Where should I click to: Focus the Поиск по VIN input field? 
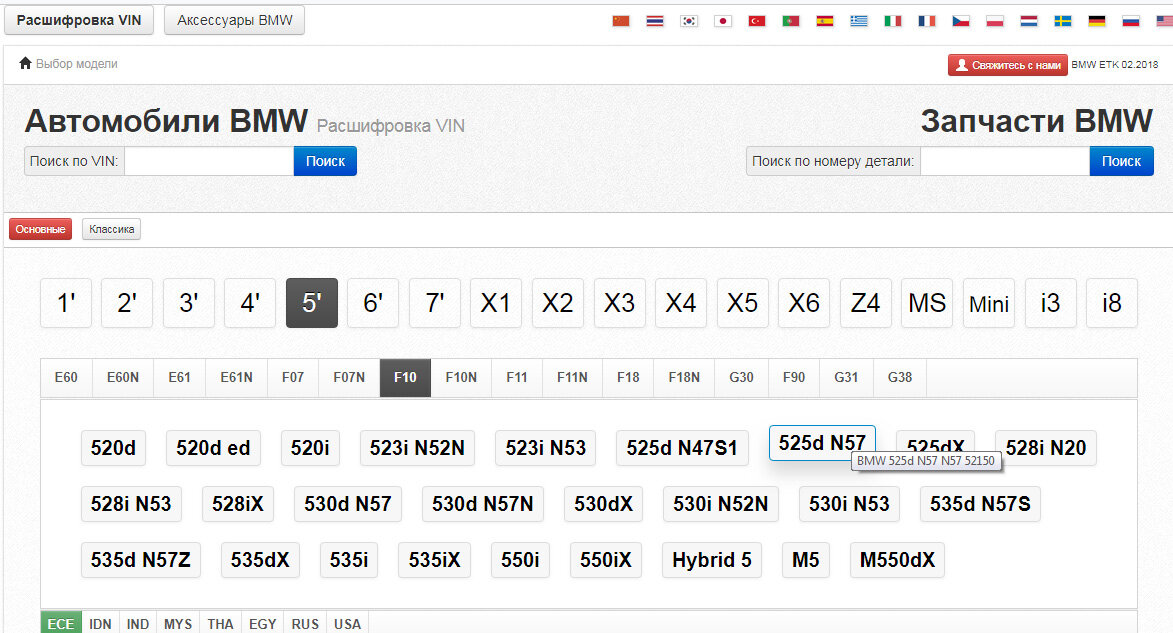[209, 161]
